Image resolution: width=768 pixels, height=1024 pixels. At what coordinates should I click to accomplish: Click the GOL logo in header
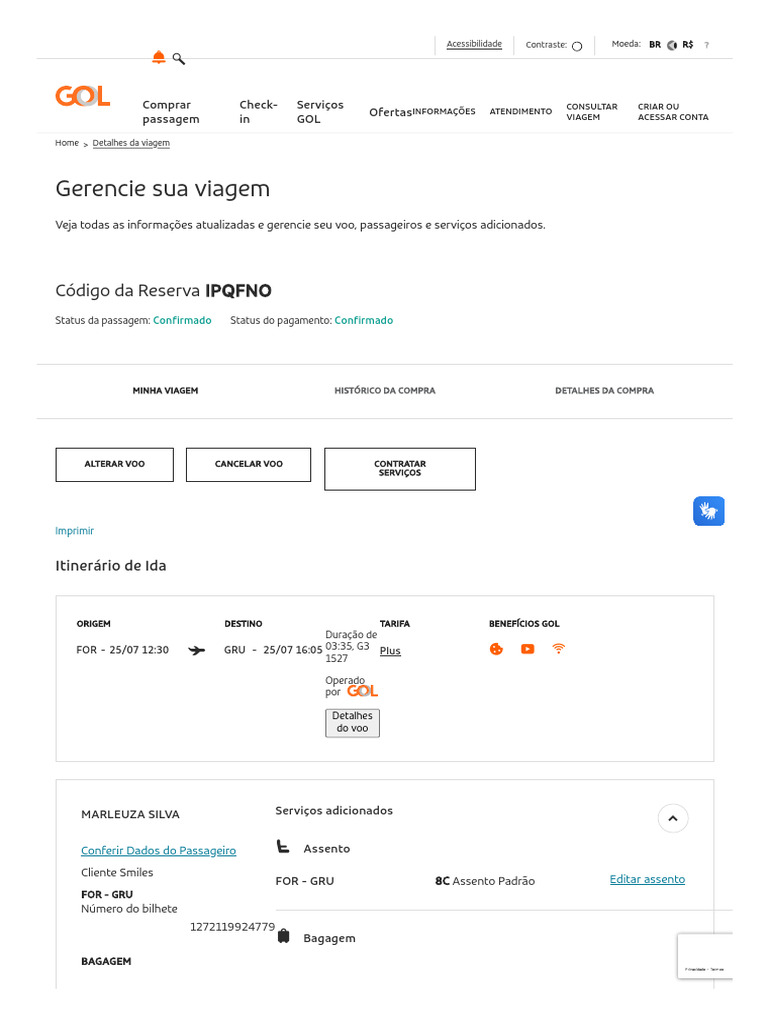click(82, 96)
